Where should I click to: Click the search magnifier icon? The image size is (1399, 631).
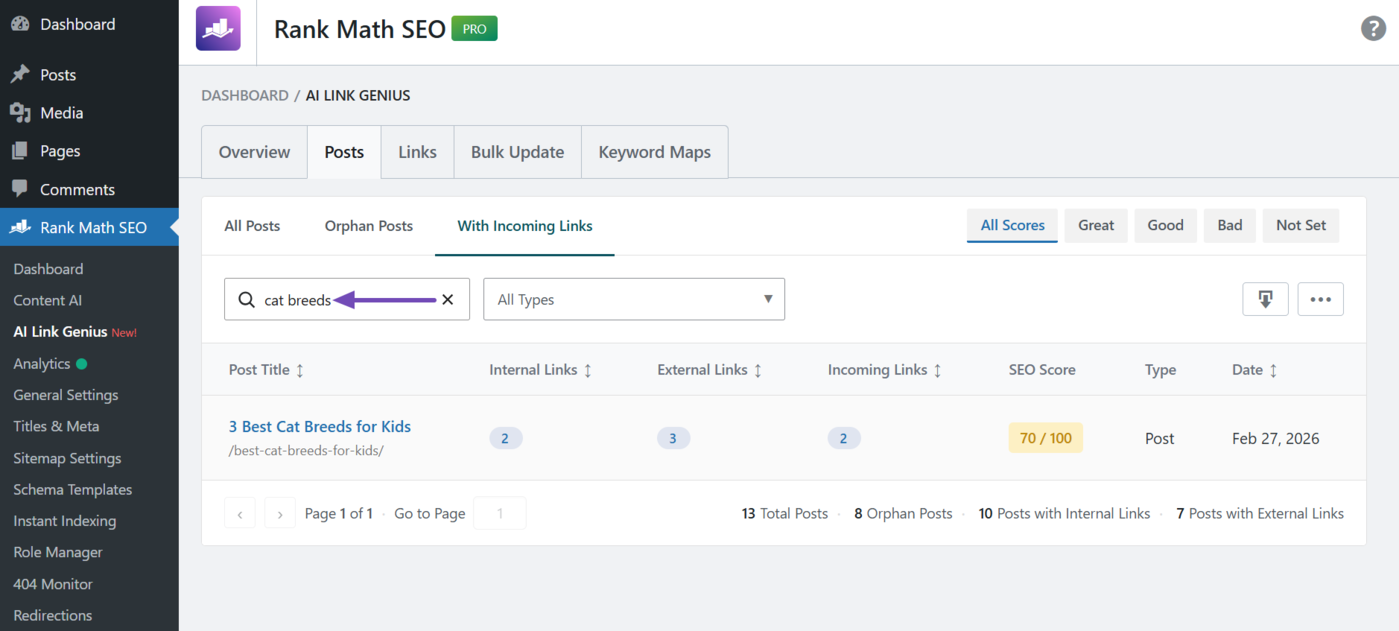[x=246, y=300]
